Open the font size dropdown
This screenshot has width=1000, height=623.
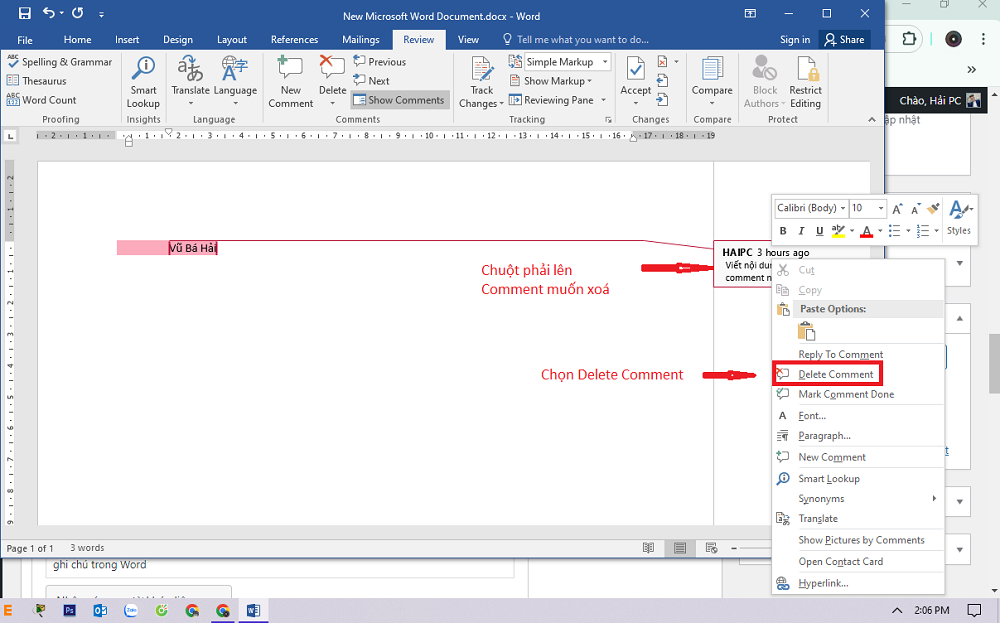pyautogui.click(x=880, y=208)
